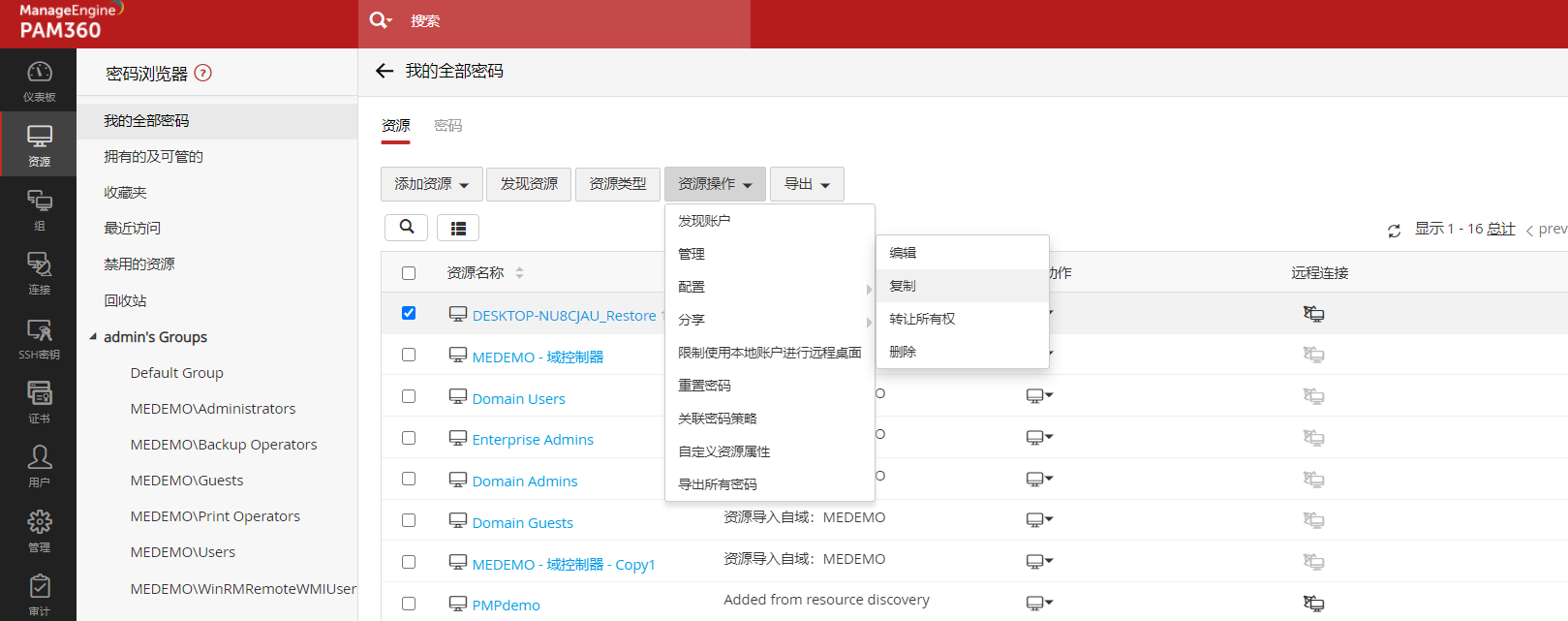Open action dropdown for Enterprise Admins row
Viewport: 1568px width, 621px height.
[x=1039, y=438]
